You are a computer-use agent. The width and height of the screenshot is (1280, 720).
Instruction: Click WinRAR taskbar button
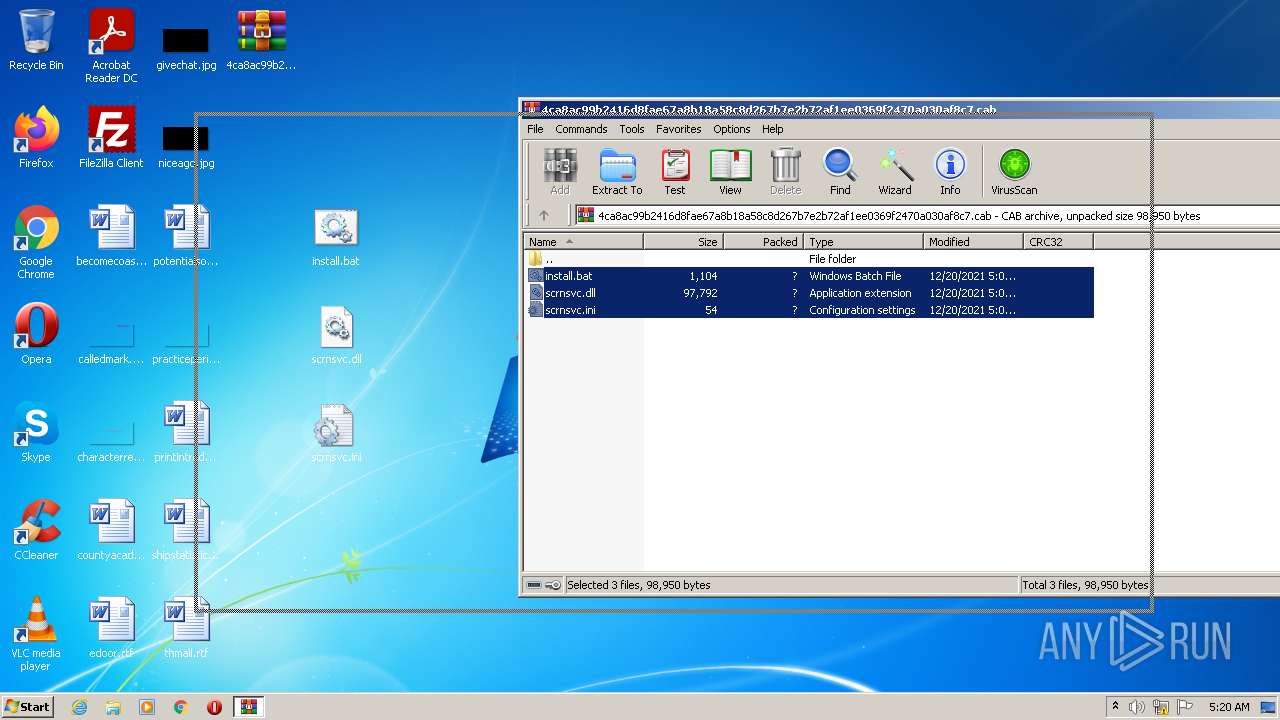tap(248, 707)
